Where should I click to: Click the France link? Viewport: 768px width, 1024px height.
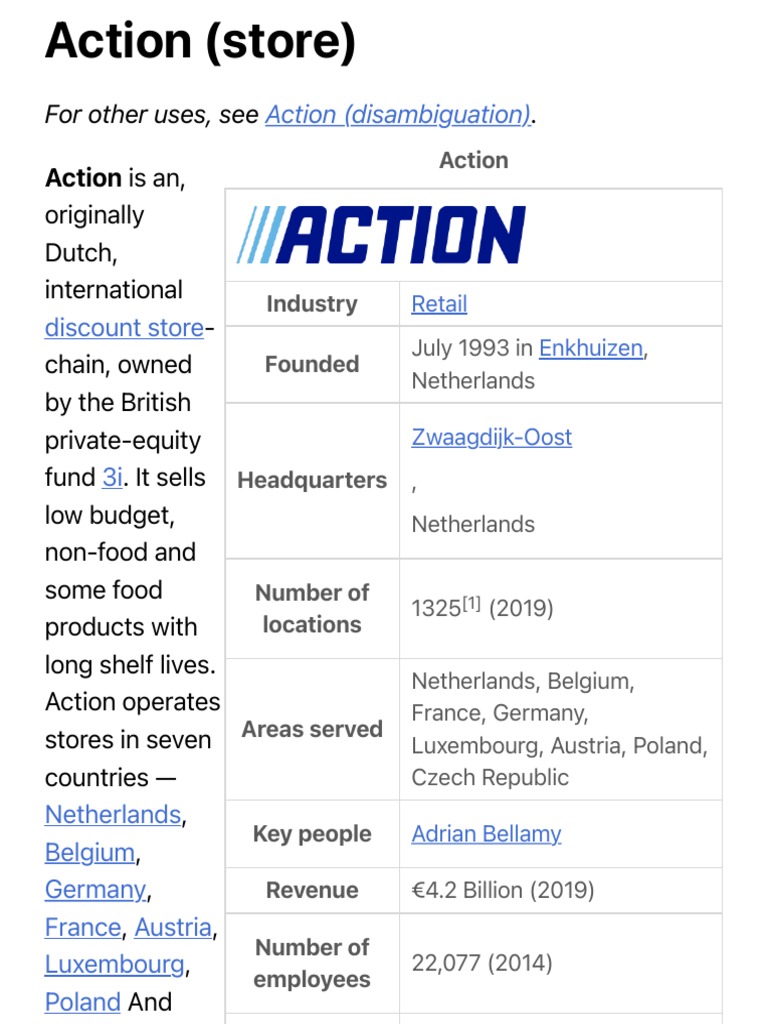83,928
